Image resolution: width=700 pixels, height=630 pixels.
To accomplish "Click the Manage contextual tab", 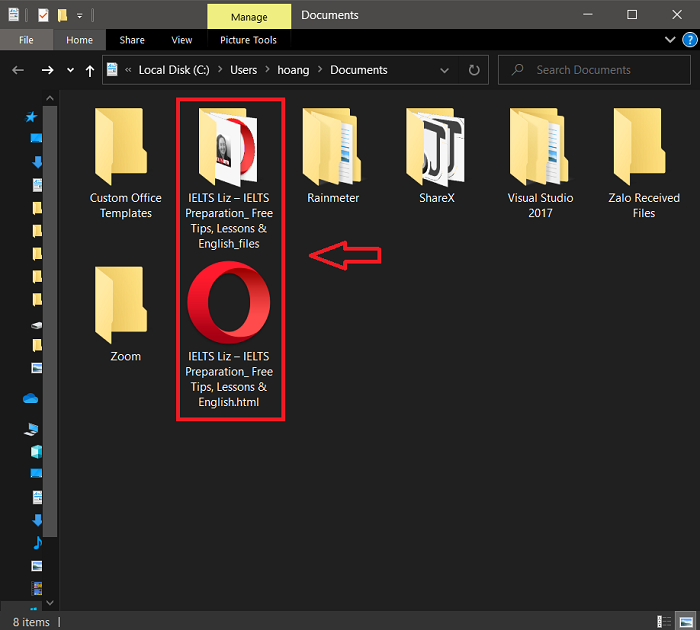I will (x=249, y=17).
